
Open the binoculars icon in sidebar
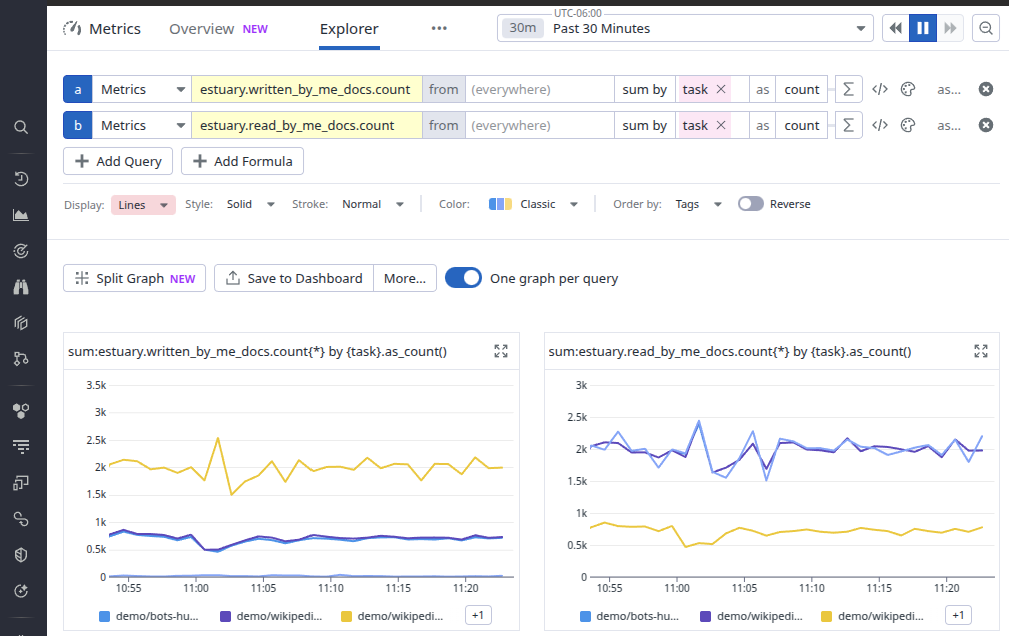21,287
